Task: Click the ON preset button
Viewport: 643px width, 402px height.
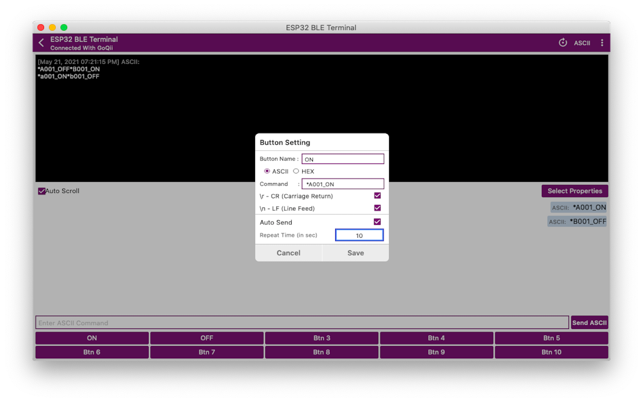Action: point(92,338)
